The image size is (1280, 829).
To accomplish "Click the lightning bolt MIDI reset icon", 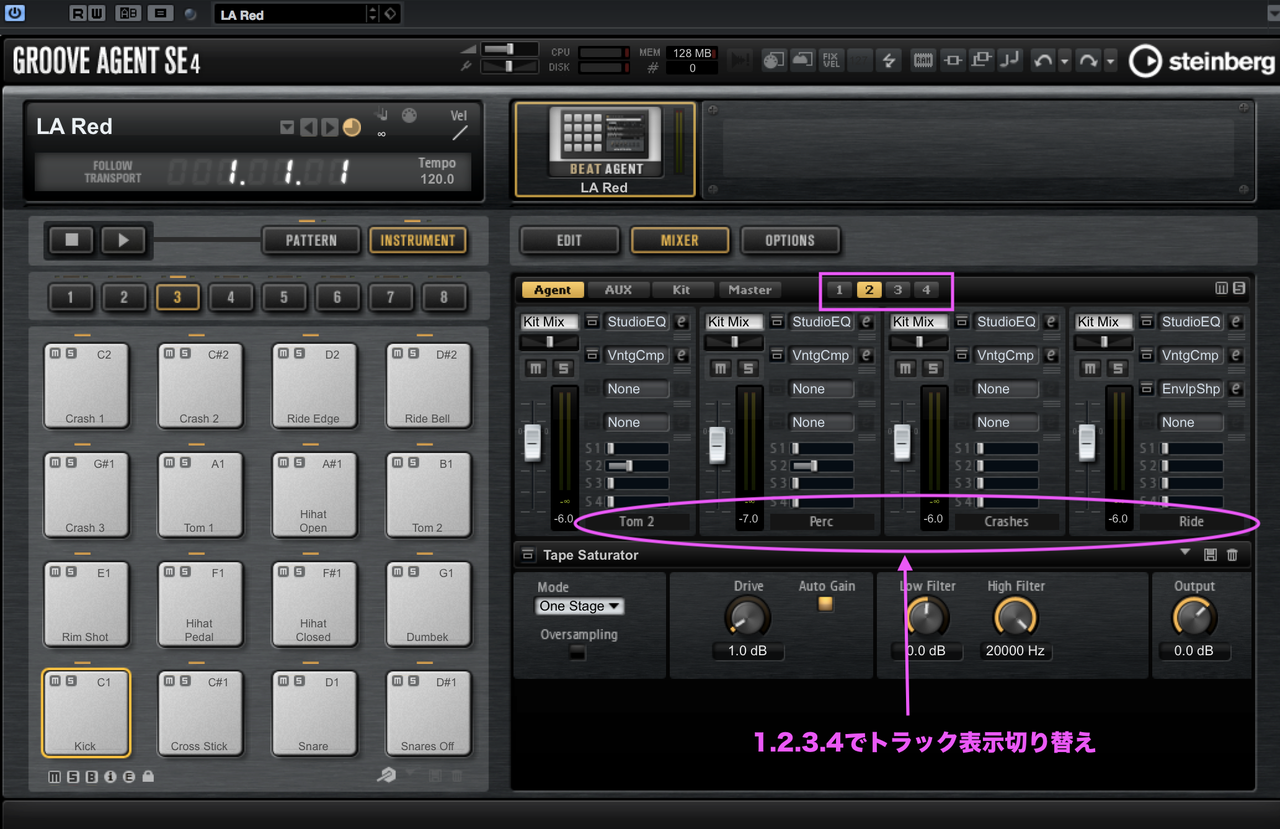I will [x=888, y=60].
